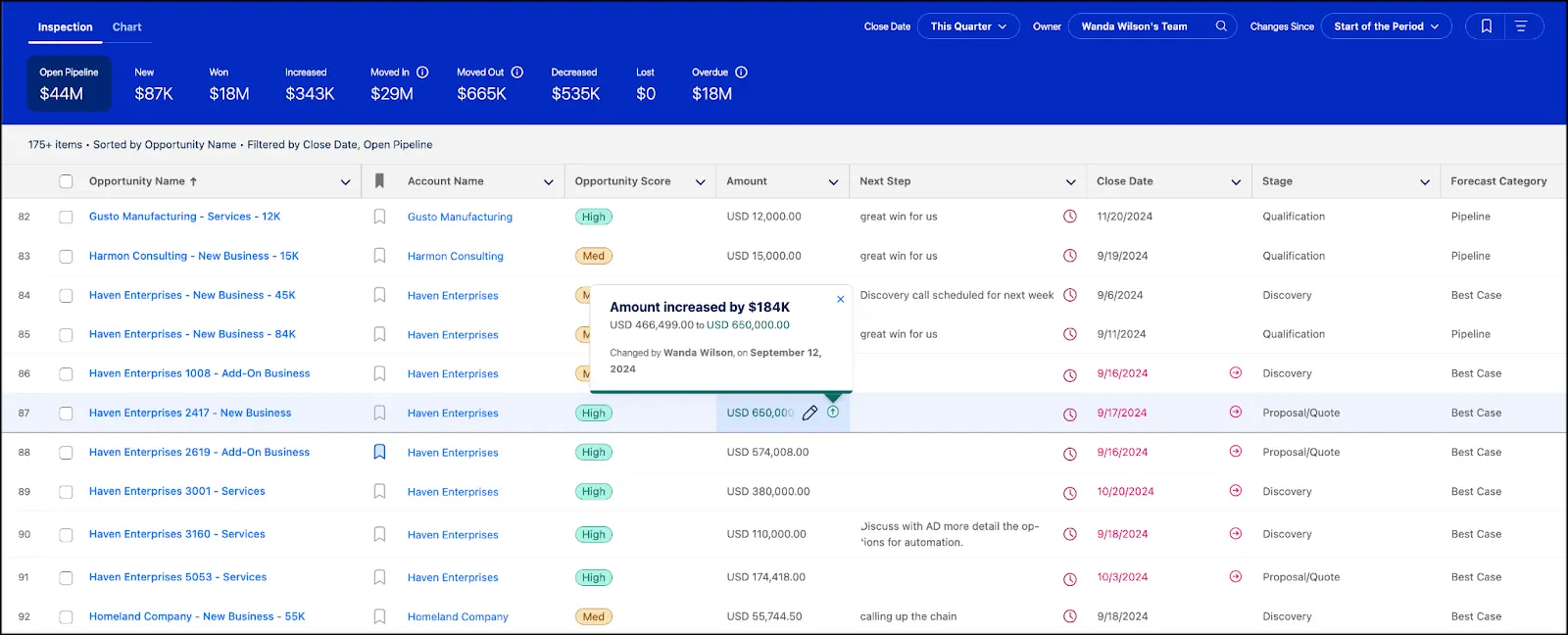Expand Amount column menu chevron
Image resolution: width=1568 pixels, height=635 pixels.
click(x=833, y=182)
